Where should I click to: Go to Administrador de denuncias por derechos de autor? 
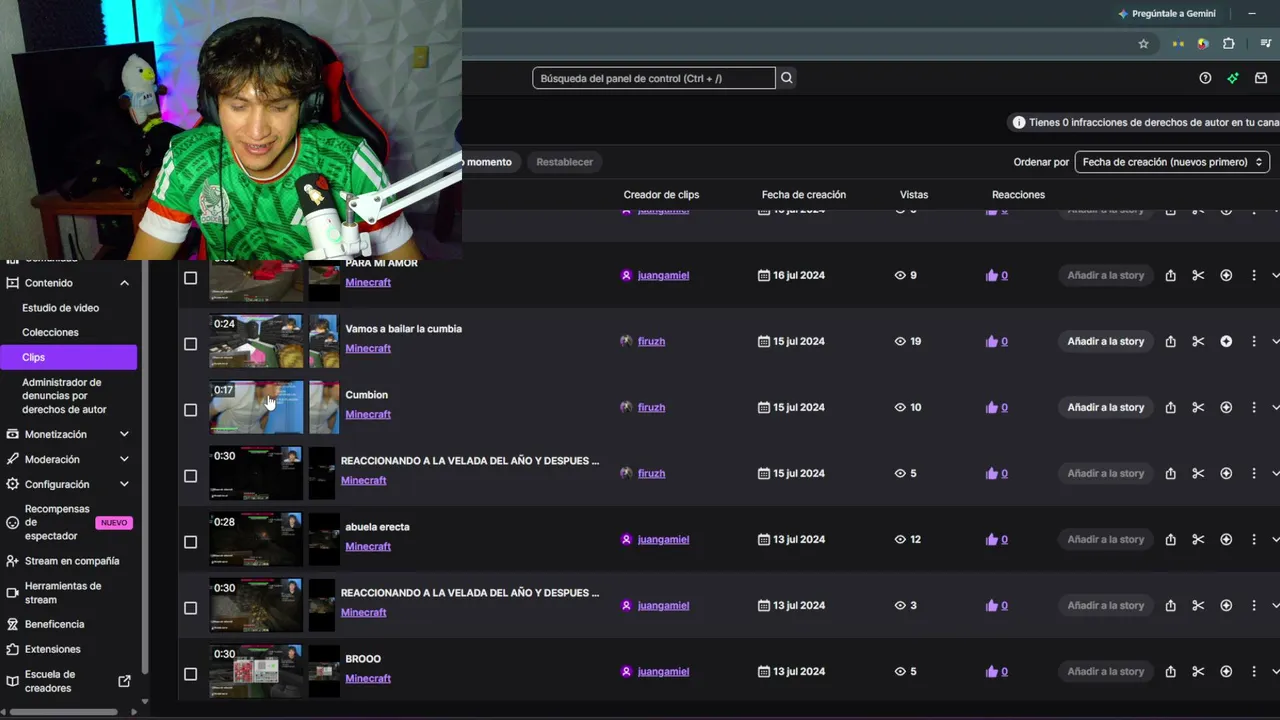(64, 396)
